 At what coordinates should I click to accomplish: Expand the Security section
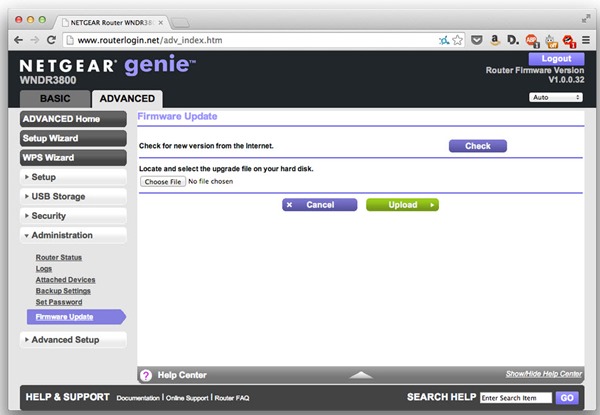(x=73, y=216)
